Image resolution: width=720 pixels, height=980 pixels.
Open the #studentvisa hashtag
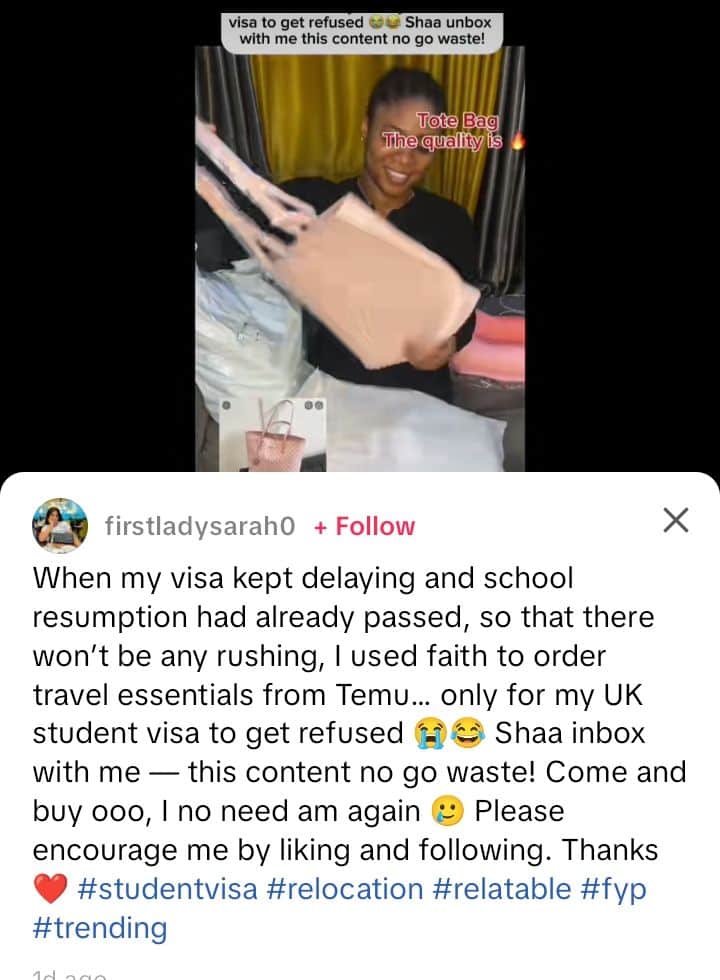pyautogui.click(x=168, y=888)
